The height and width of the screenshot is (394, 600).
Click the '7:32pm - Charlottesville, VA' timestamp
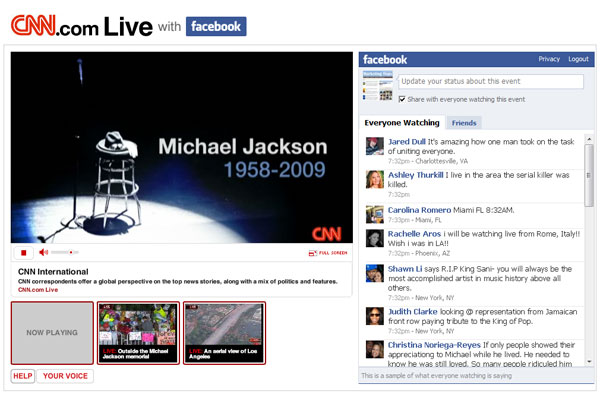pos(428,161)
